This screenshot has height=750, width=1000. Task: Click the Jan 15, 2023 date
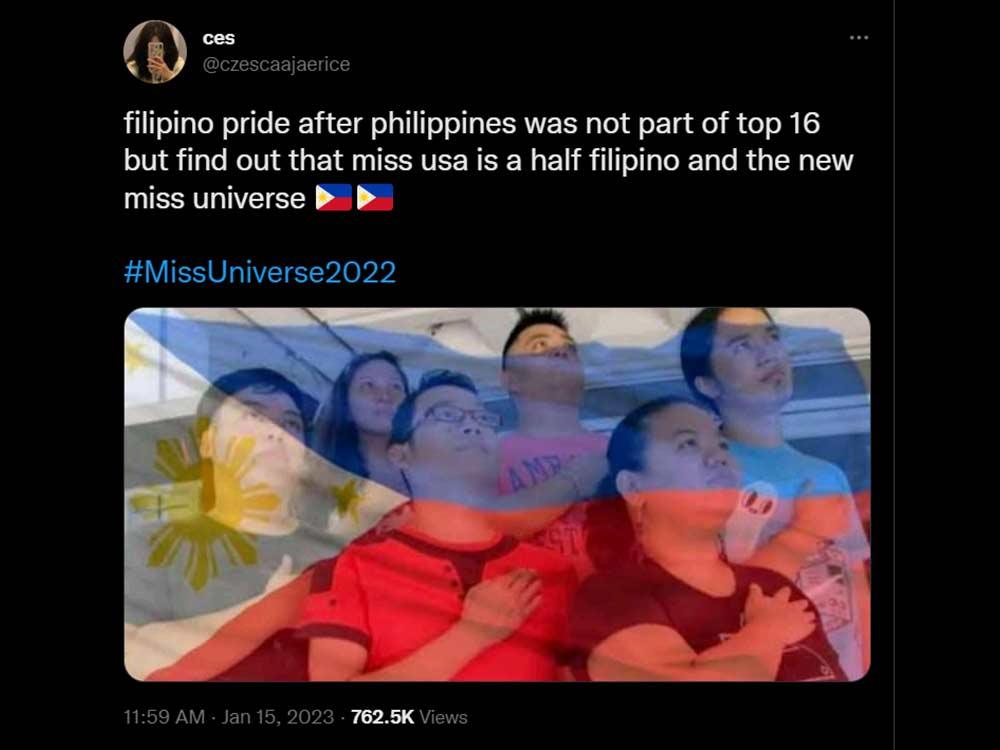pos(277,717)
